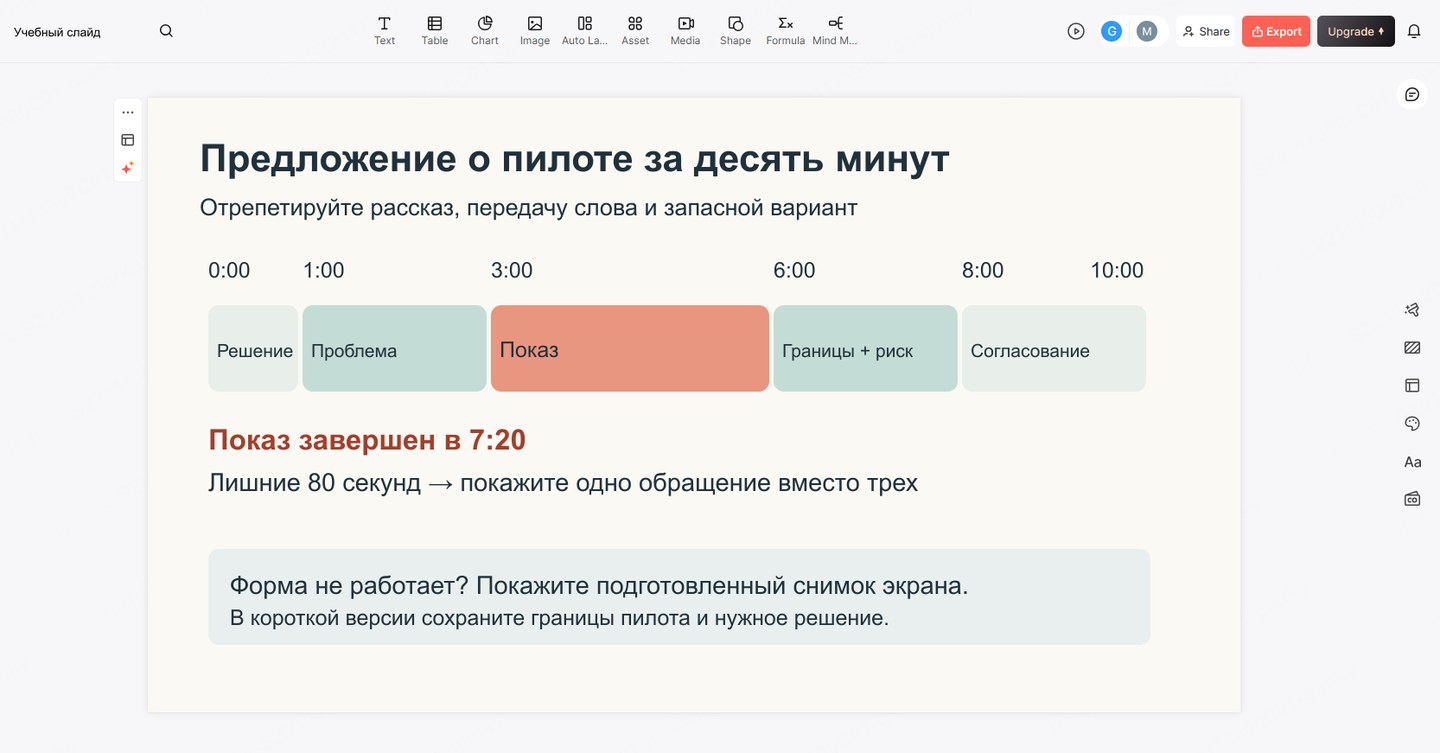Open the animation icon in right sidebar
Screen dimensions: 1440x753
pos(1412,310)
